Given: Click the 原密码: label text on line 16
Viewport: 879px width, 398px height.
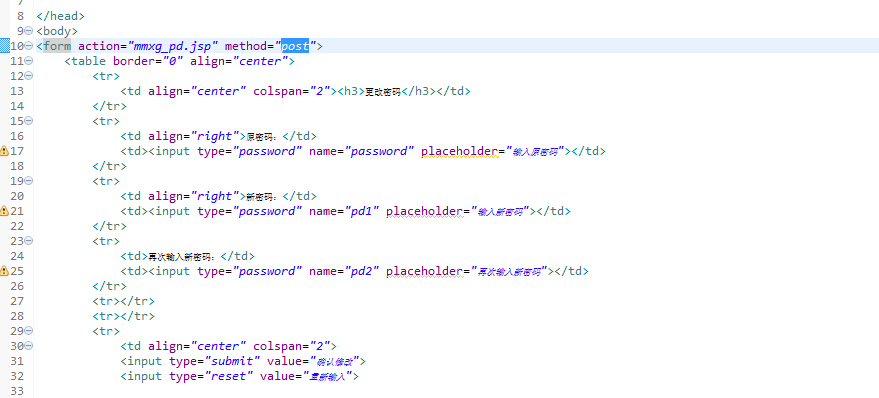Looking at the screenshot, I should click(263, 136).
